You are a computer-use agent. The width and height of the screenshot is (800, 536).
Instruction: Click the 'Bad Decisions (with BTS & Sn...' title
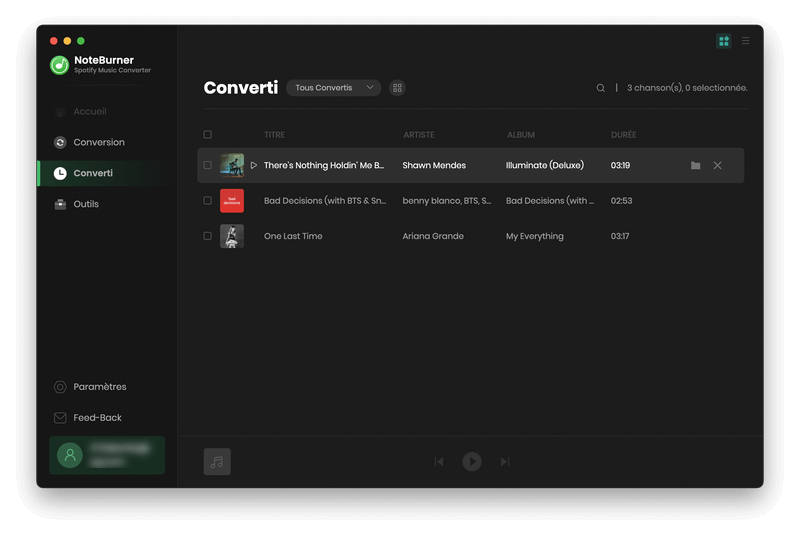tap(324, 200)
